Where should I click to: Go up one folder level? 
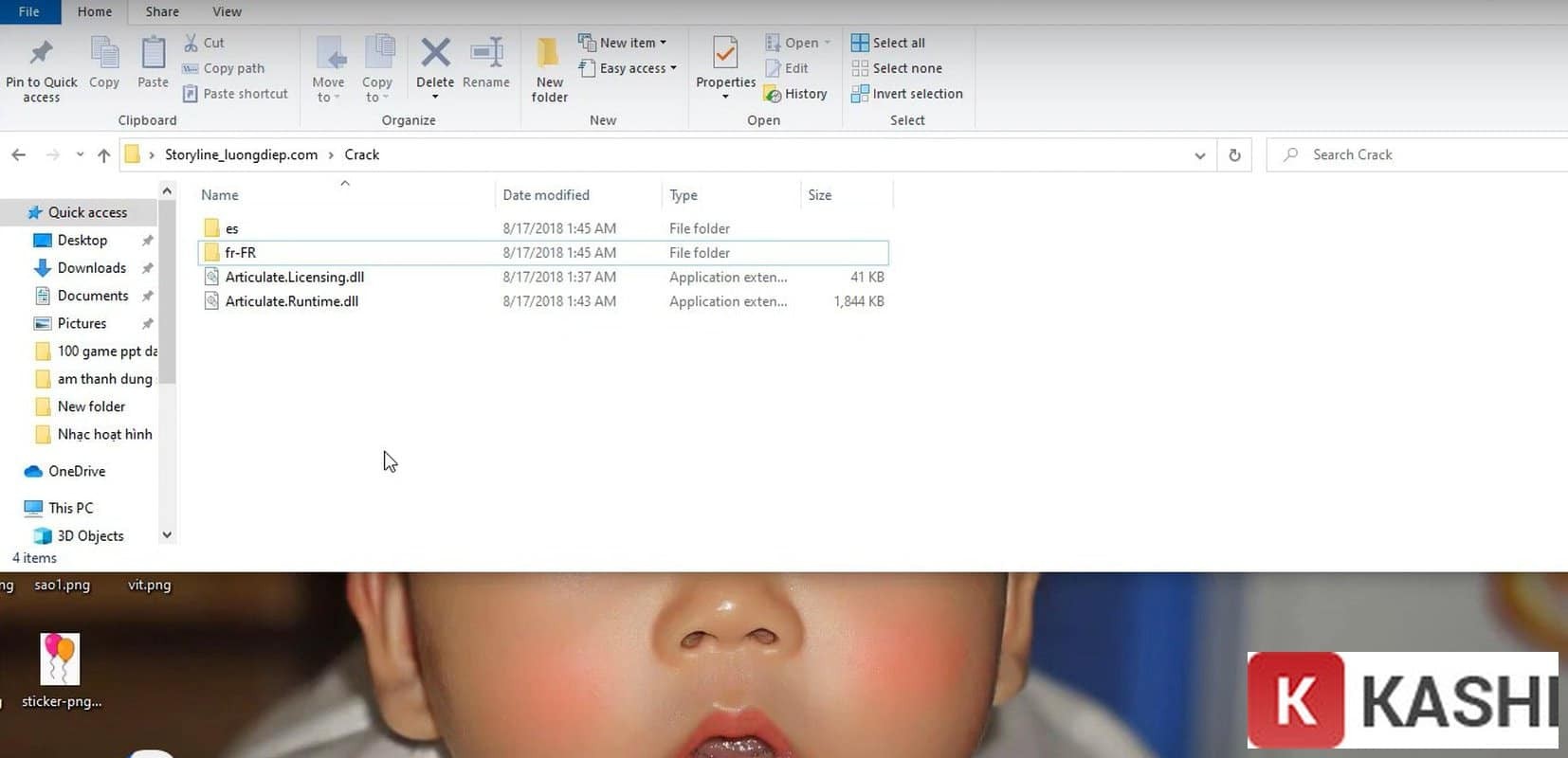coord(103,154)
